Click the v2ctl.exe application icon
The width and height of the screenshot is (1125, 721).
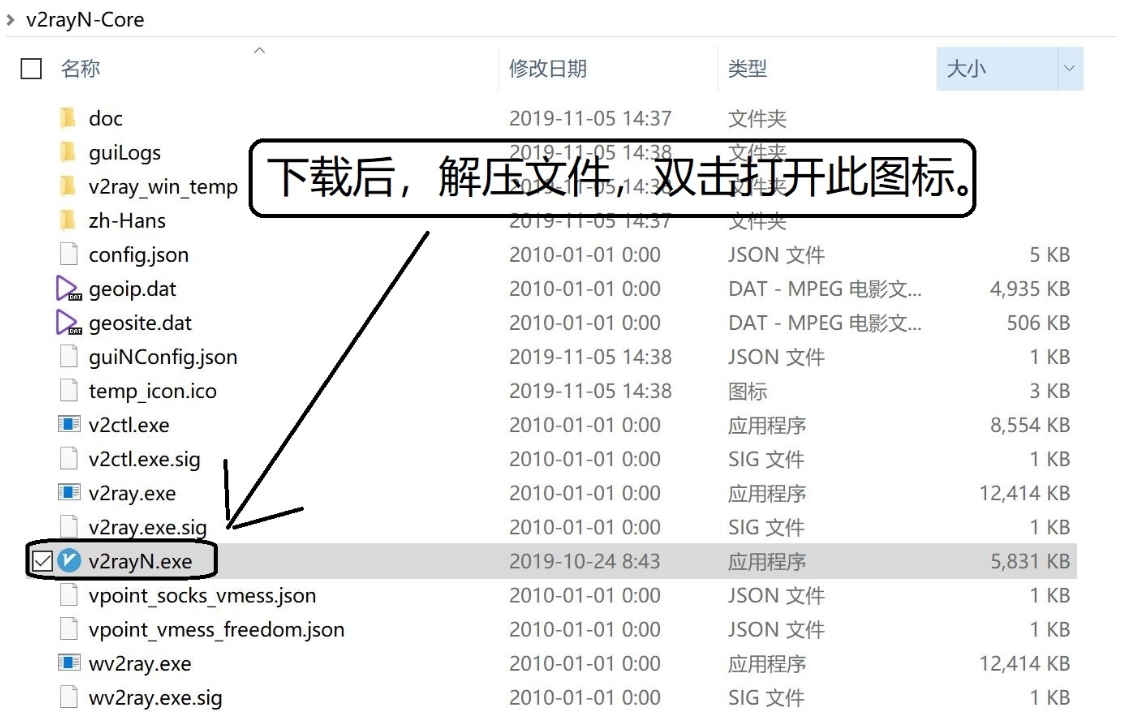(69, 424)
